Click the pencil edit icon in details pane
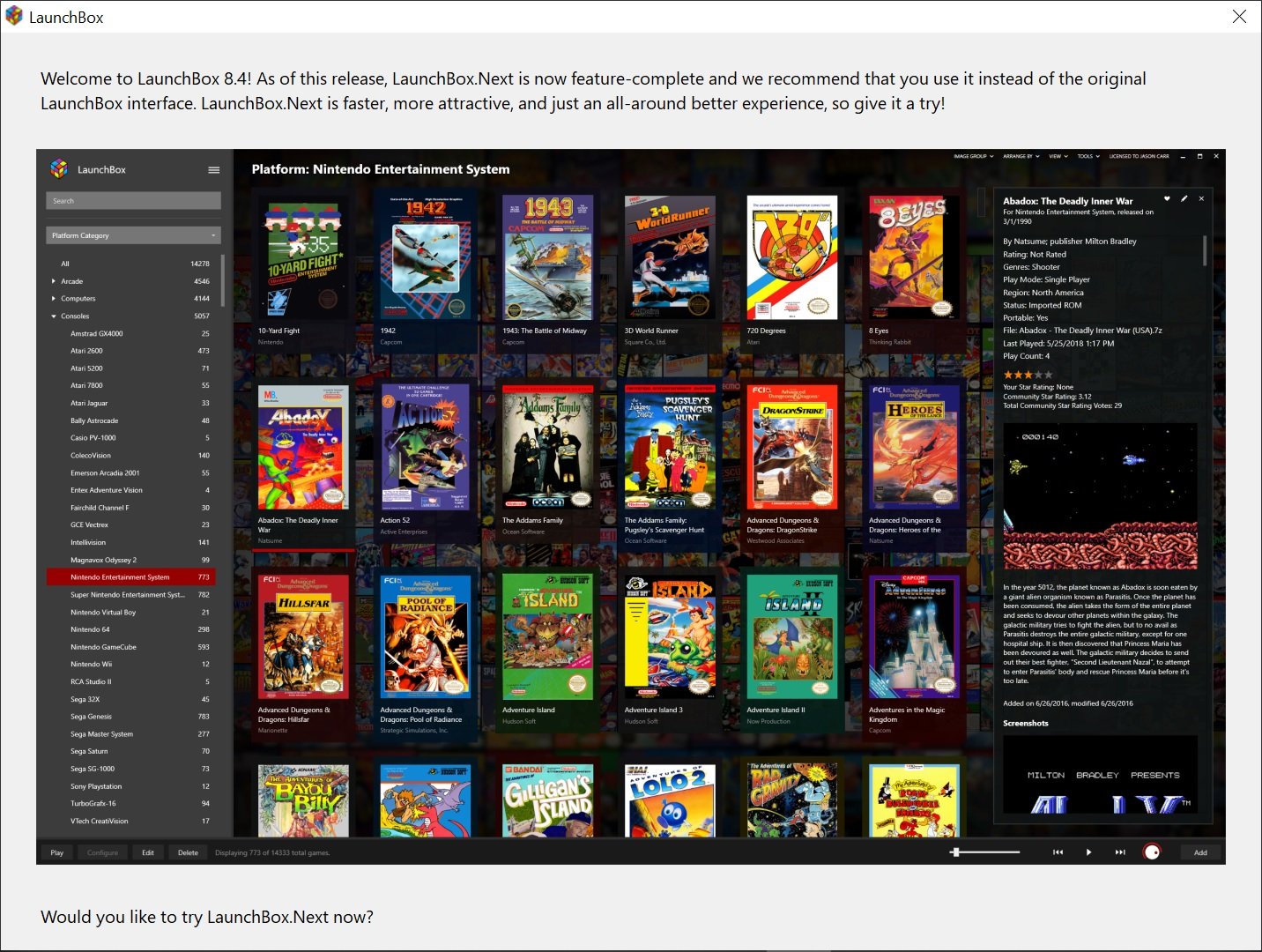 click(x=1184, y=199)
